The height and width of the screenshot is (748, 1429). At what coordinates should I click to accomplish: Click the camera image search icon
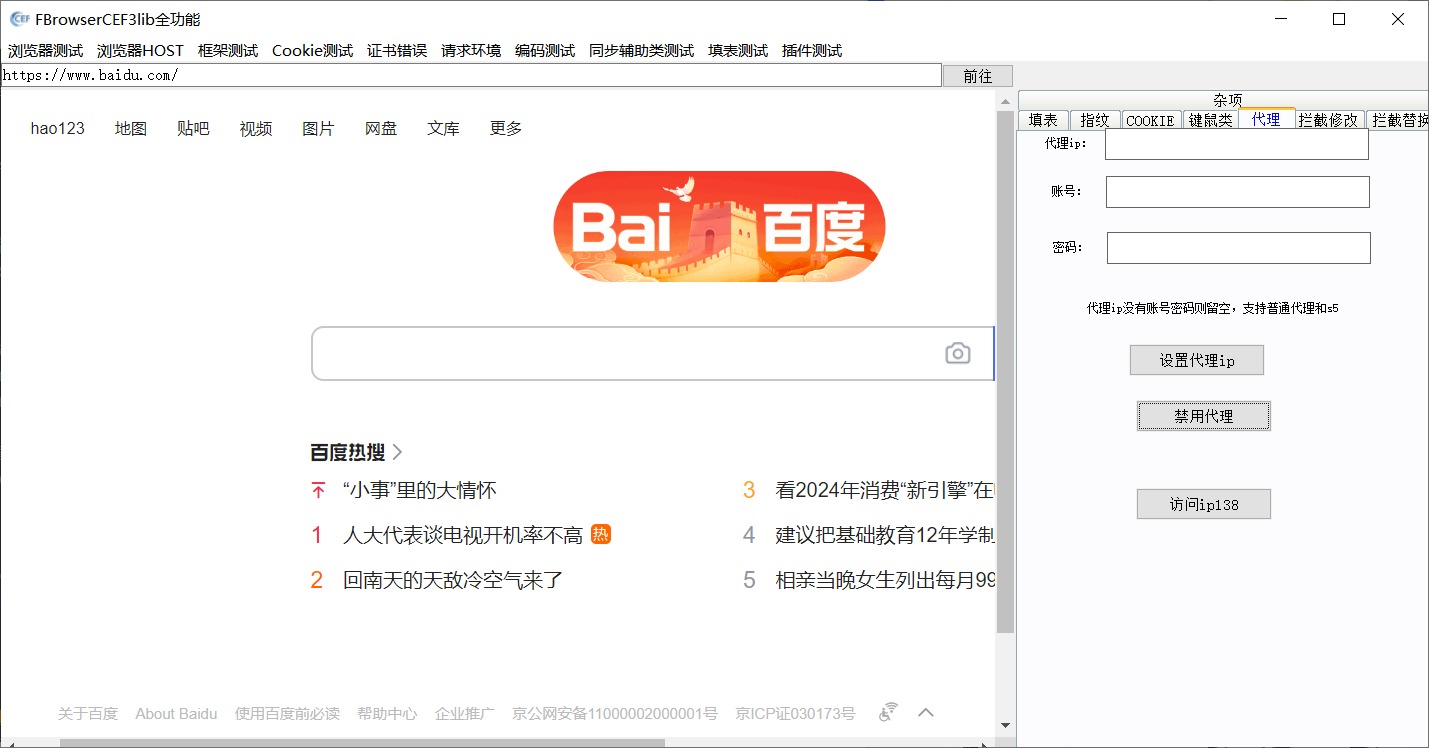958,353
